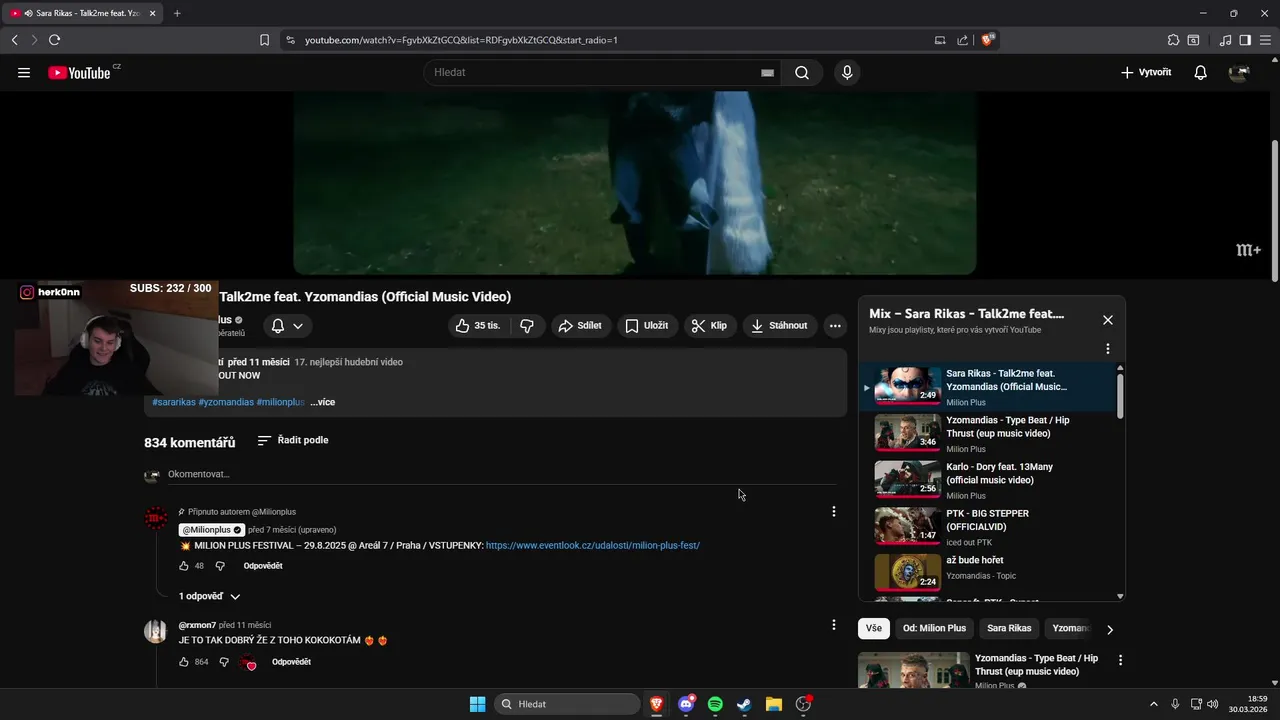Open the on-screen keyboard in search box
This screenshot has width=1280, height=720.
pyautogui.click(x=768, y=73)
